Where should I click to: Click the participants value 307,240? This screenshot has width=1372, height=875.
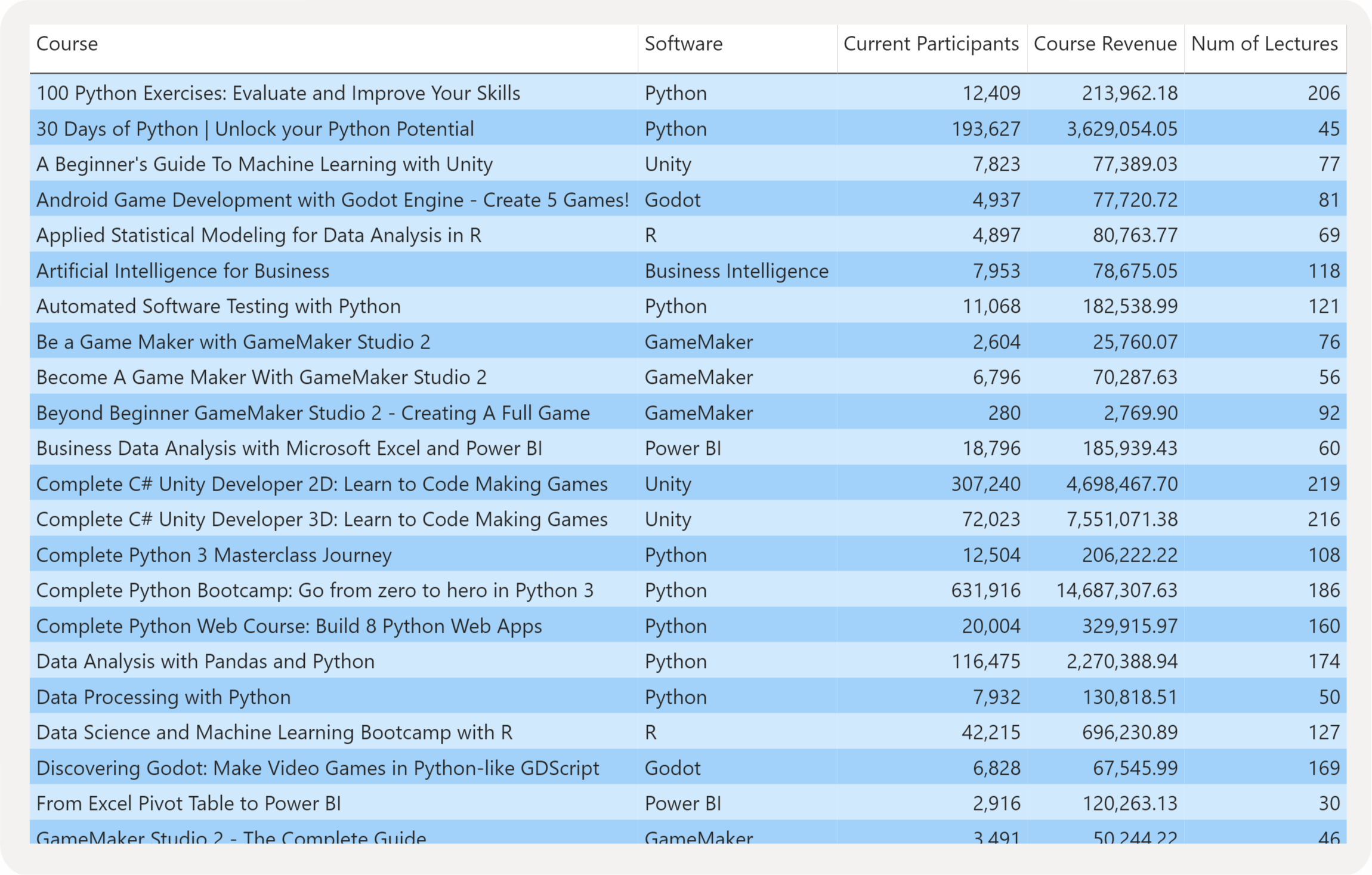[x=985, y=484]
